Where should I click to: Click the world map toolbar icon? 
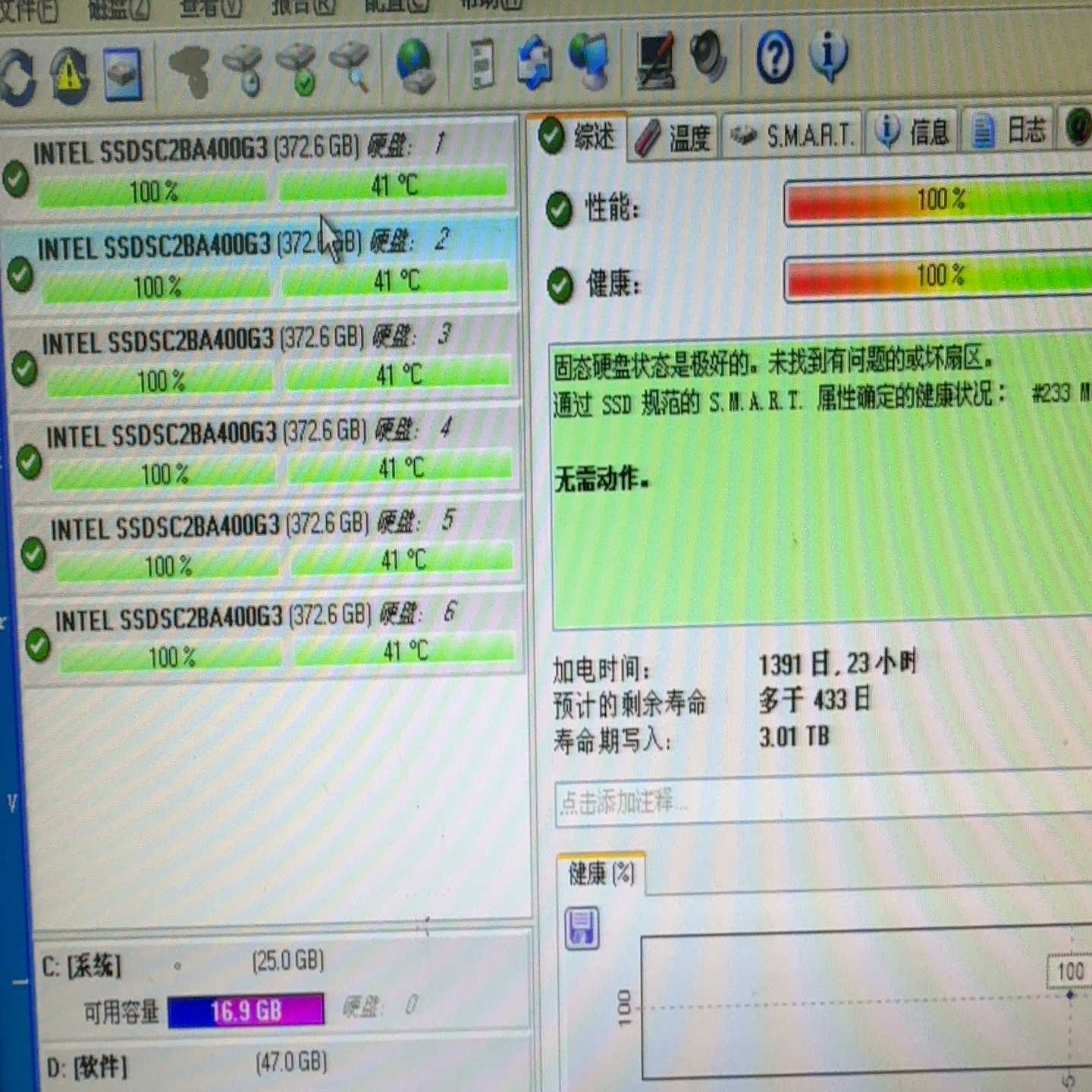coord(190,71)
